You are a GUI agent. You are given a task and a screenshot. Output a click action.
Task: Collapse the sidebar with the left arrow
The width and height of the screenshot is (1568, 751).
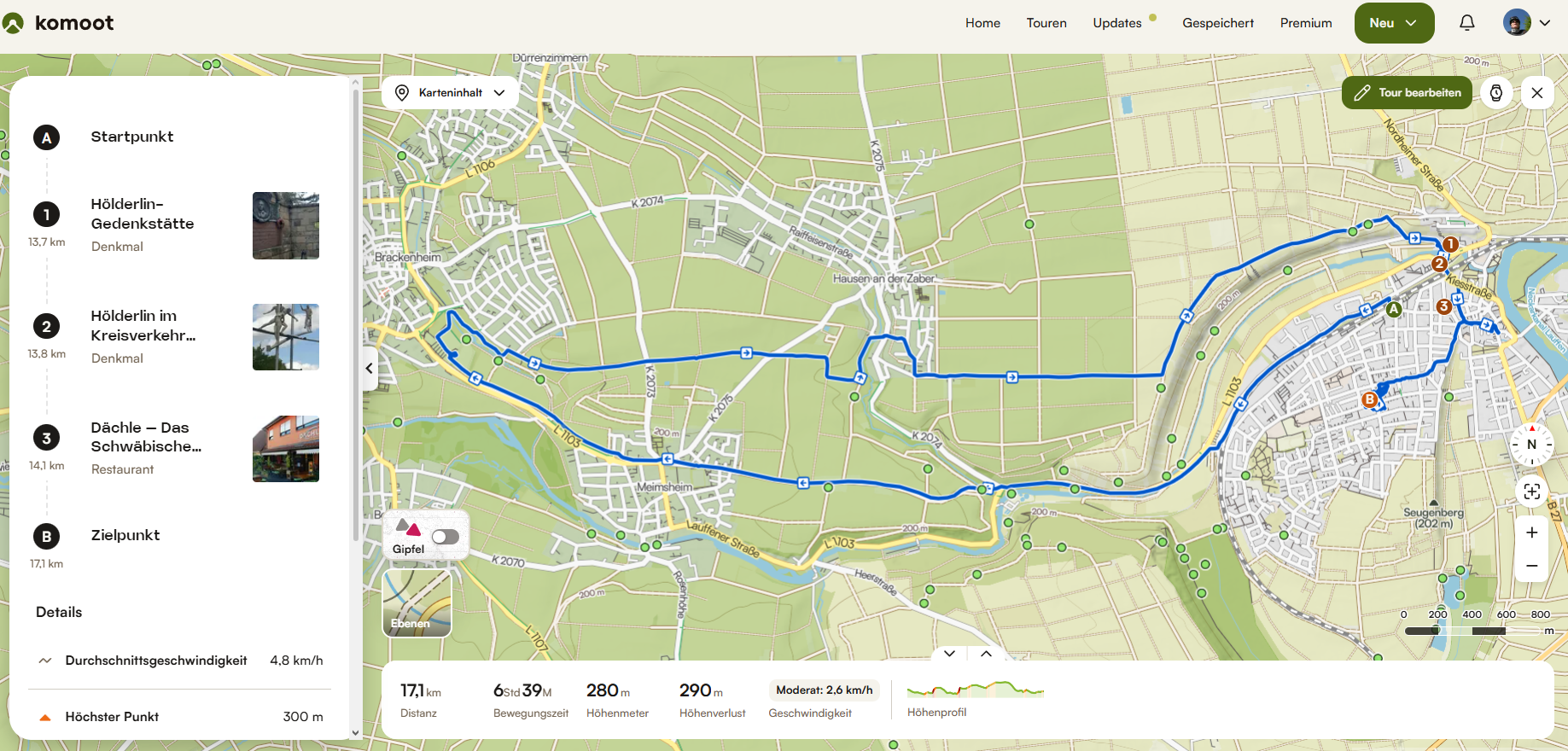[x=370, y=369]
